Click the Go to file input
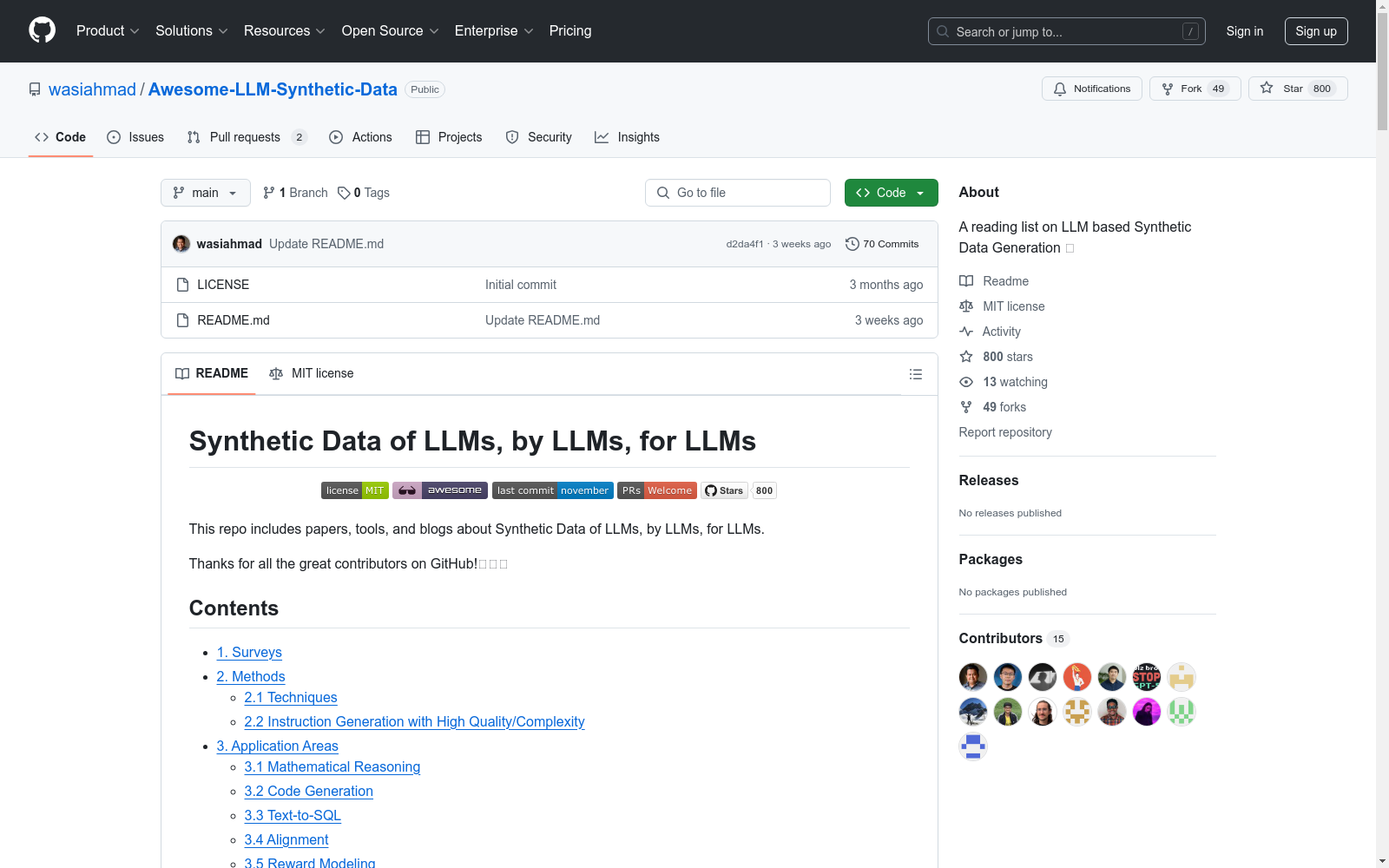The height and width of the screenshot is (868, 1389). tap(738, 193)
